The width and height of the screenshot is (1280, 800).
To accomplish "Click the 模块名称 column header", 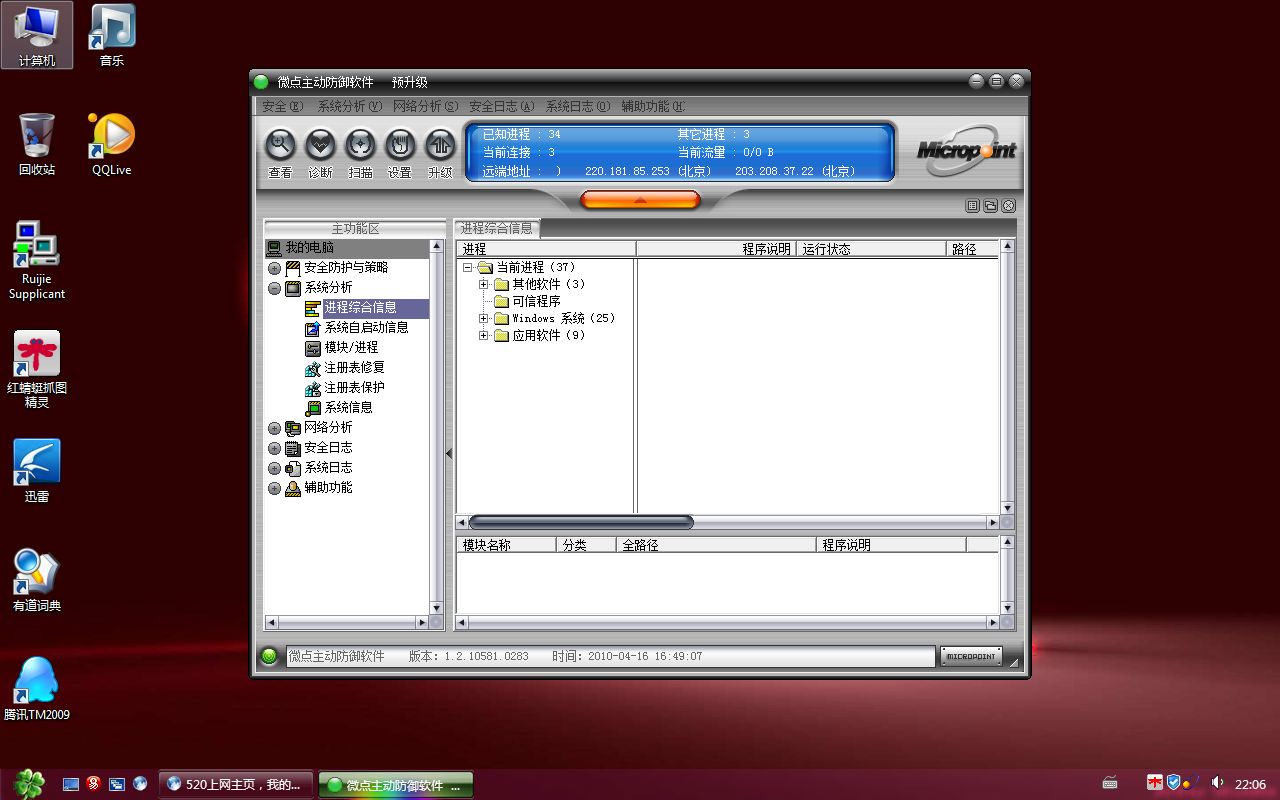I will [x=506, y=545].
